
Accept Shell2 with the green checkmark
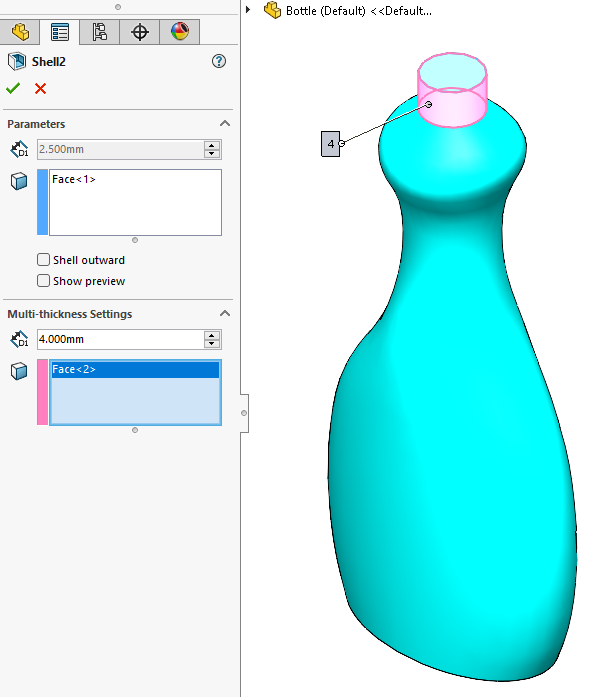tap(13, 89)
